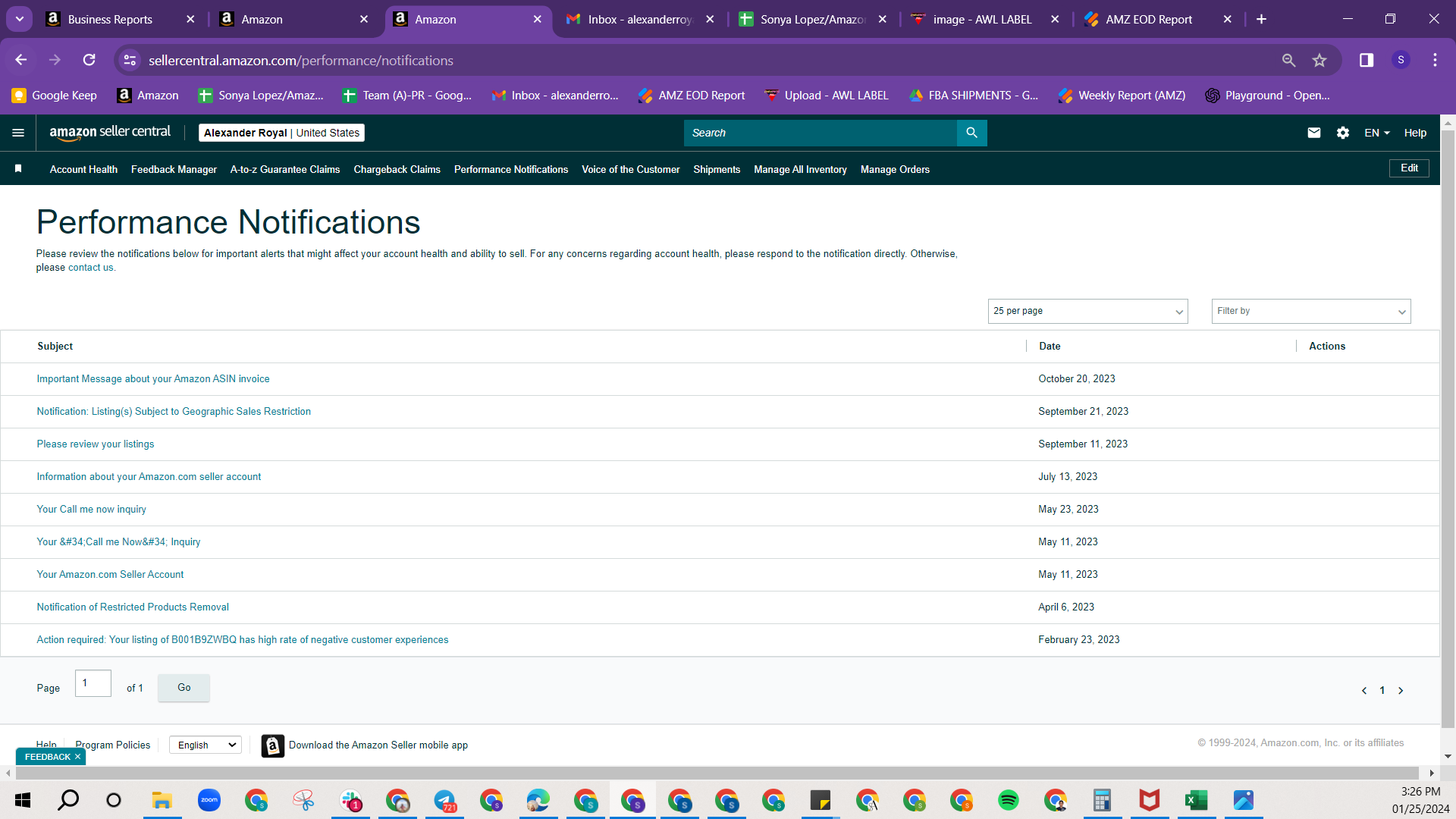This screenshot has width=1456, height=819.
Task: Go to the previous page arrow
Action: (1364, 691)
